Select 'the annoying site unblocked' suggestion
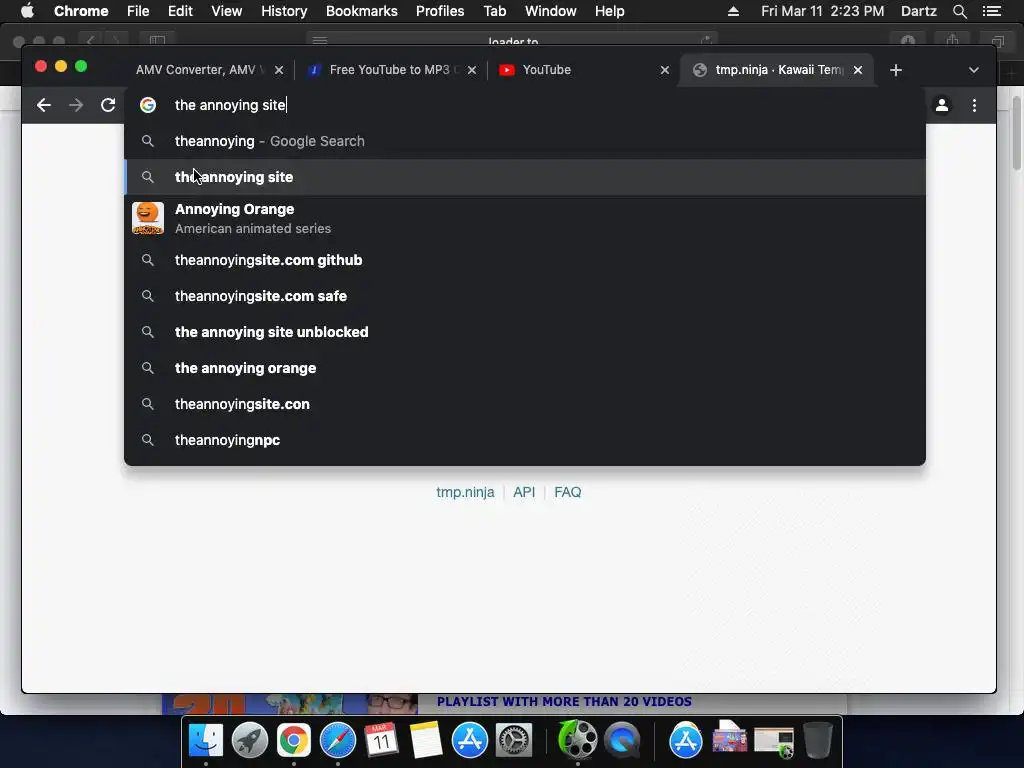 point(525,332)
